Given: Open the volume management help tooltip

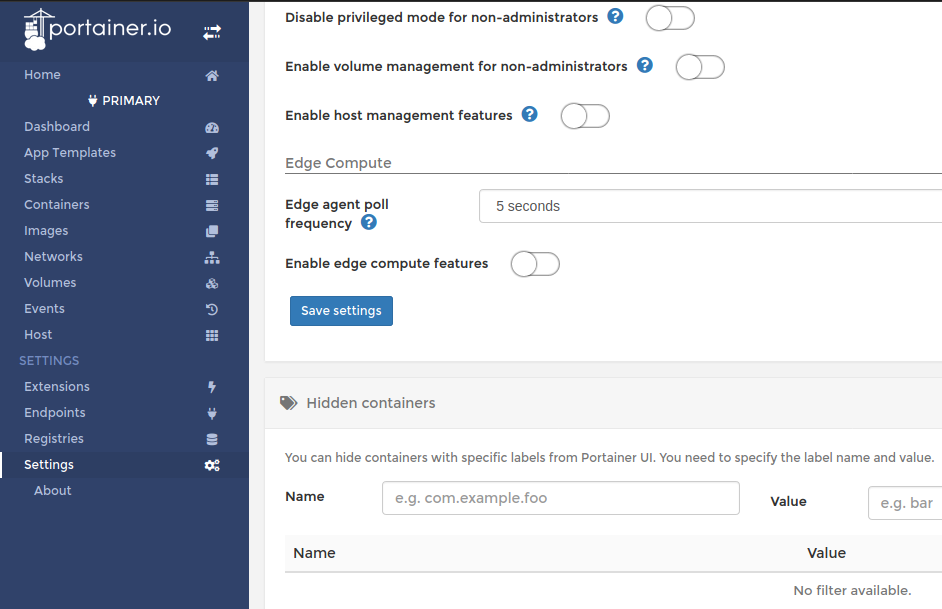Looking at the screenshot, I should pos(644,65).
